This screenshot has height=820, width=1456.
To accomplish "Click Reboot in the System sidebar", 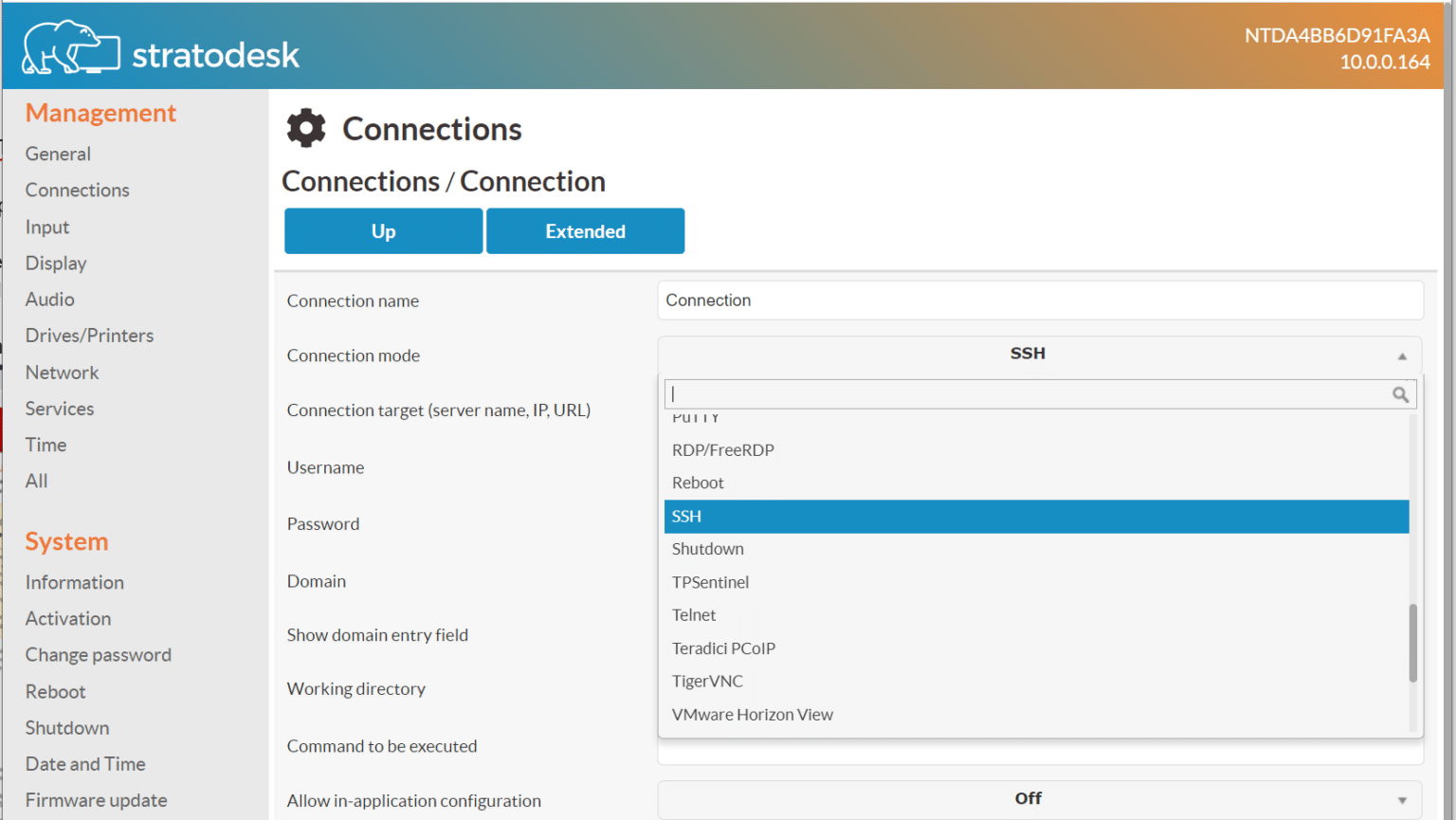I will tap(56, 692).
